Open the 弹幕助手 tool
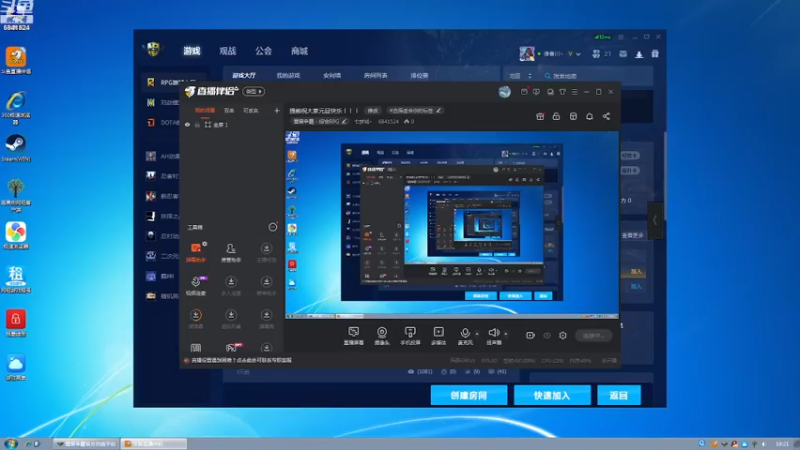This screenshot has width=800, height=450. click(196, 252)
